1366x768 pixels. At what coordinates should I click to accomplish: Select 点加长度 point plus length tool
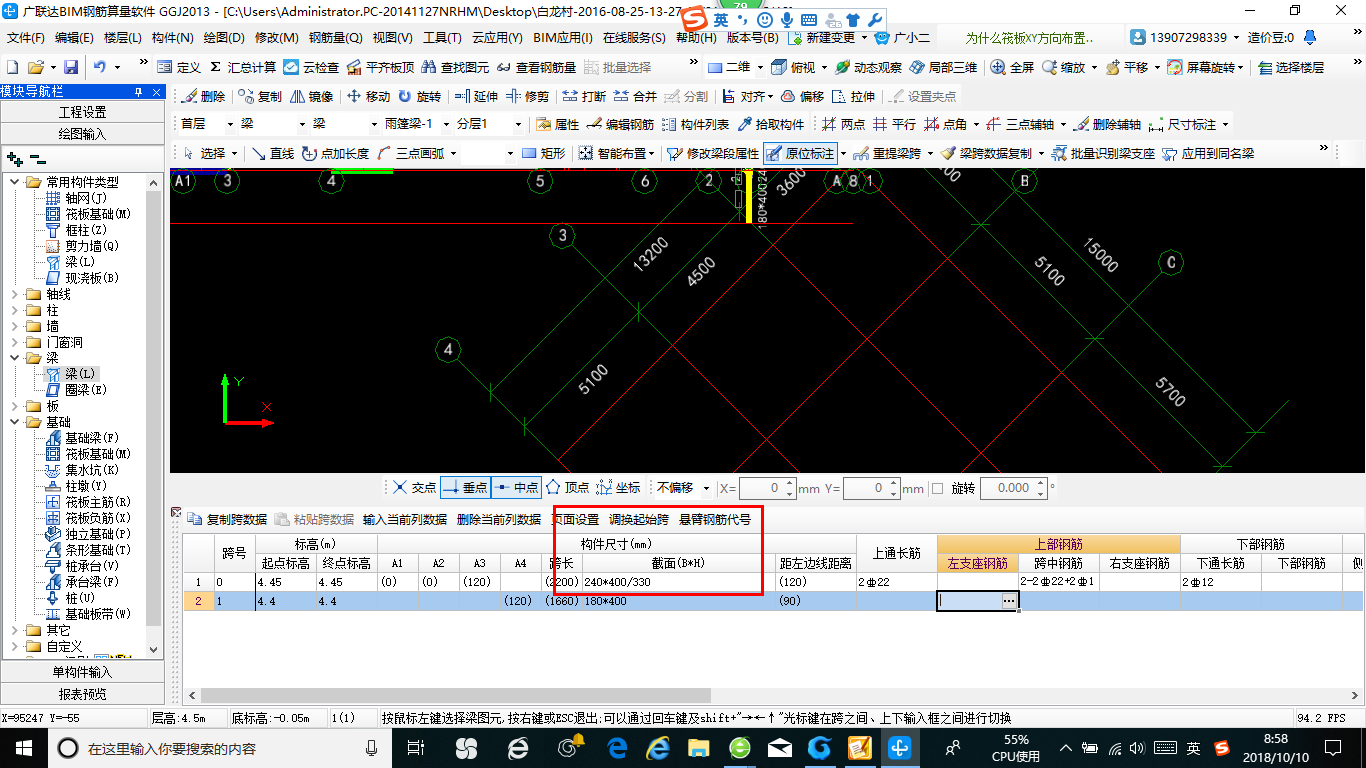coord(335,154)
